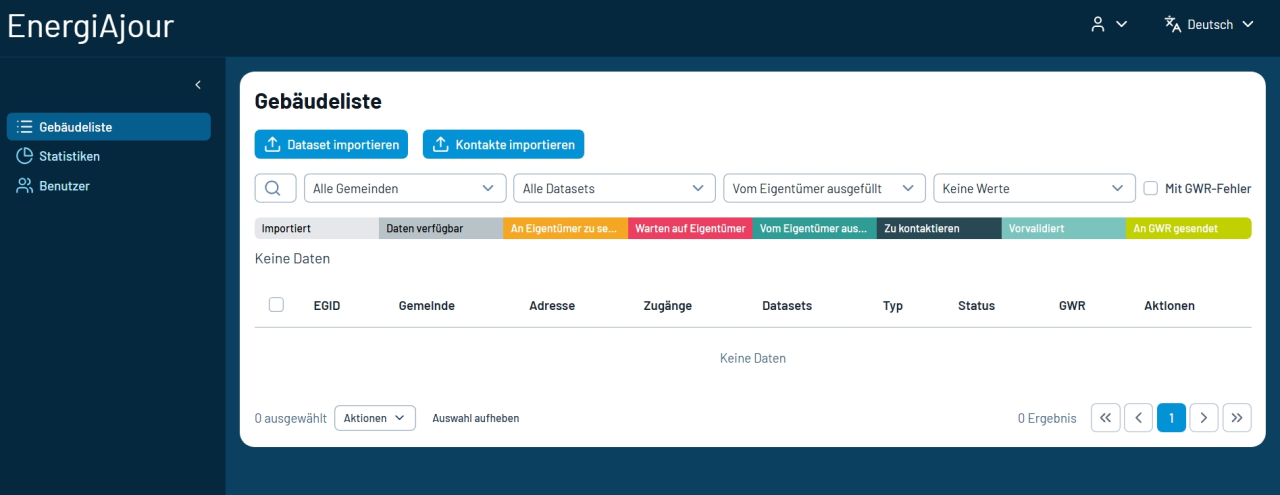
Task: Select page 1 in the pagination
Action: pos(1171,418)
